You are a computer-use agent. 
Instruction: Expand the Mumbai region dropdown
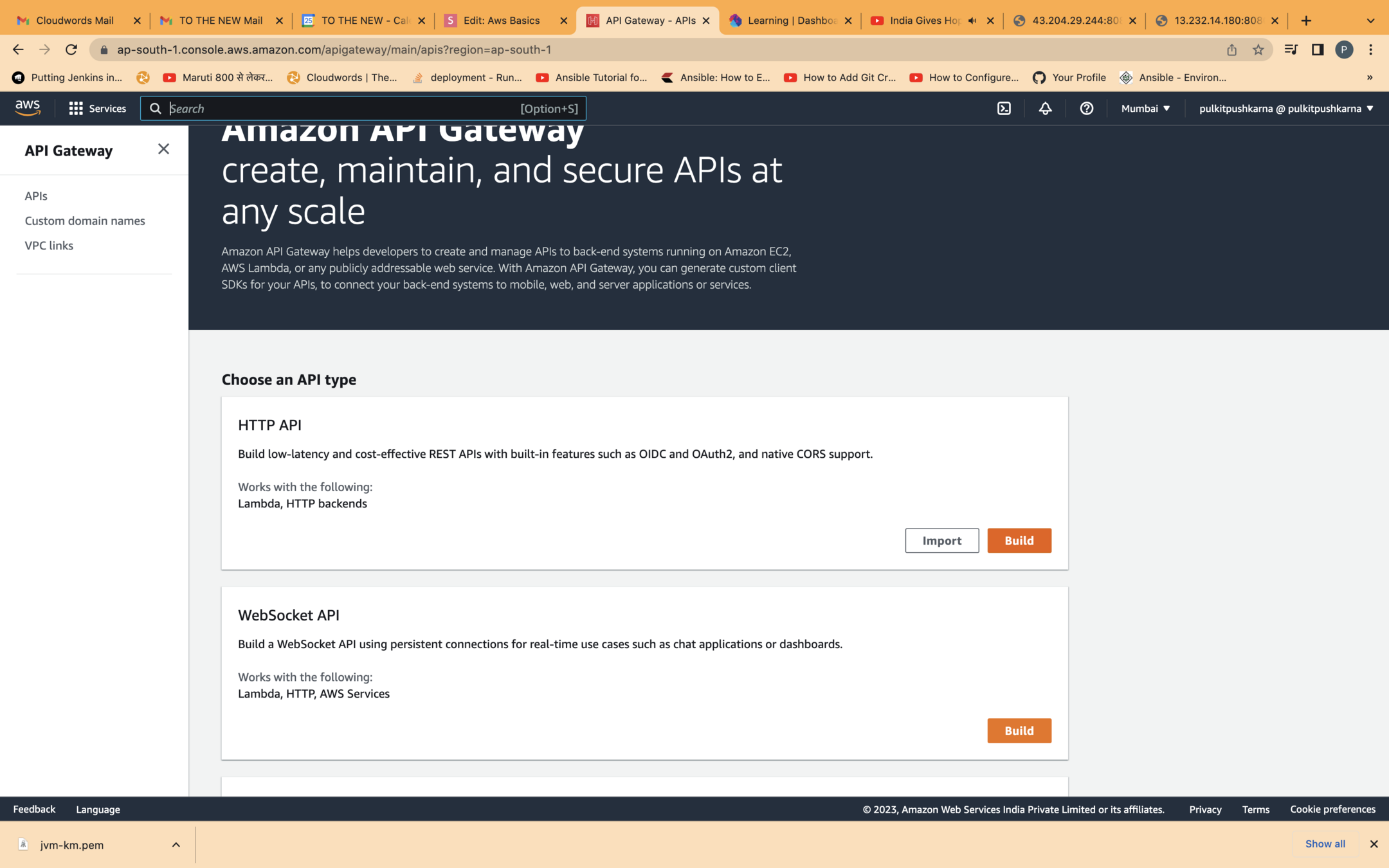tap(1145, 108)
